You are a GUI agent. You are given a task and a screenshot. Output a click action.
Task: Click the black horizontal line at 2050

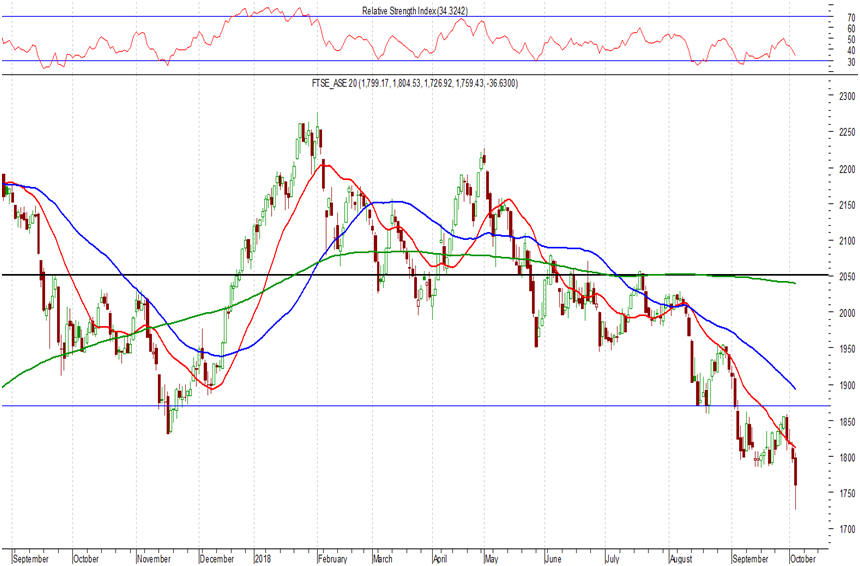coord(415,275)
